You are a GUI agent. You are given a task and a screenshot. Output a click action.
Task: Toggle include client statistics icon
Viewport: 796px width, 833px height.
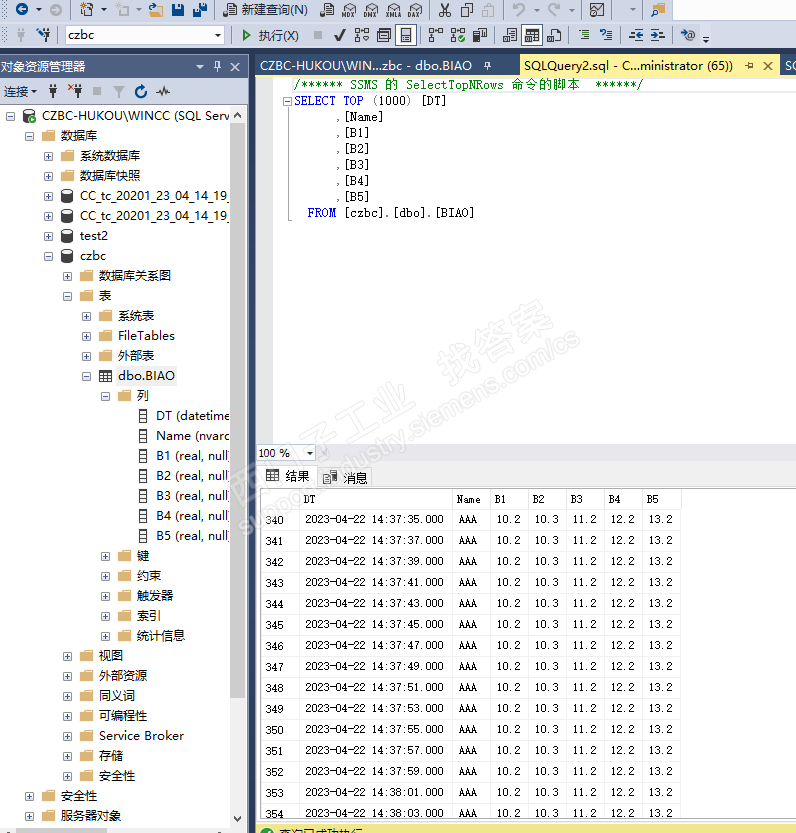coord(480,36)
